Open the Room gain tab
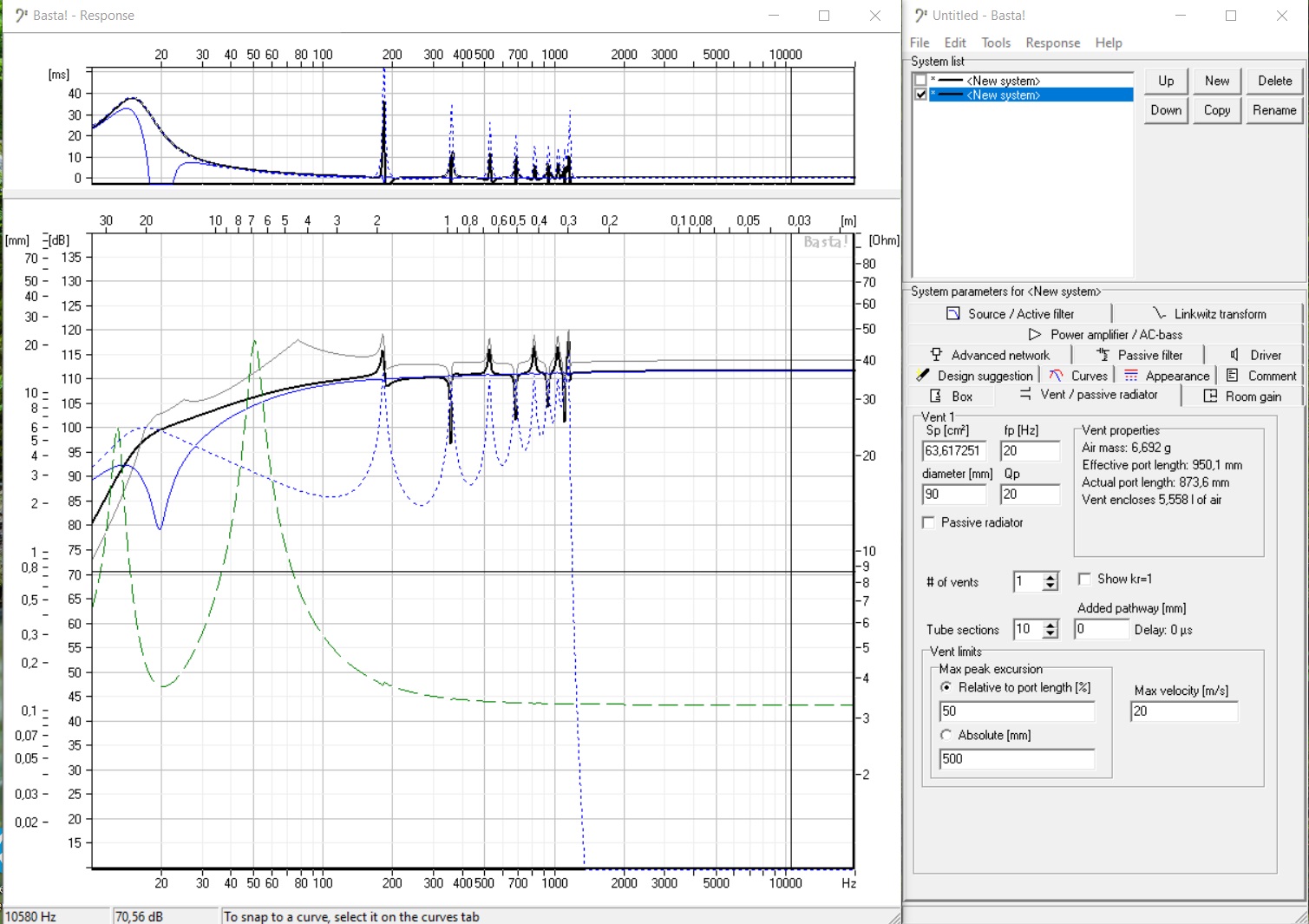The image size is (1309, 924). 1243,396
